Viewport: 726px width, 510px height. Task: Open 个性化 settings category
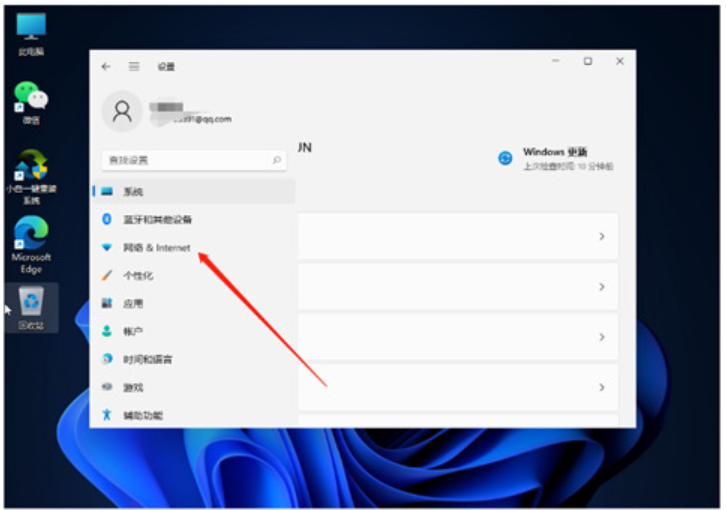pos(194,276)
